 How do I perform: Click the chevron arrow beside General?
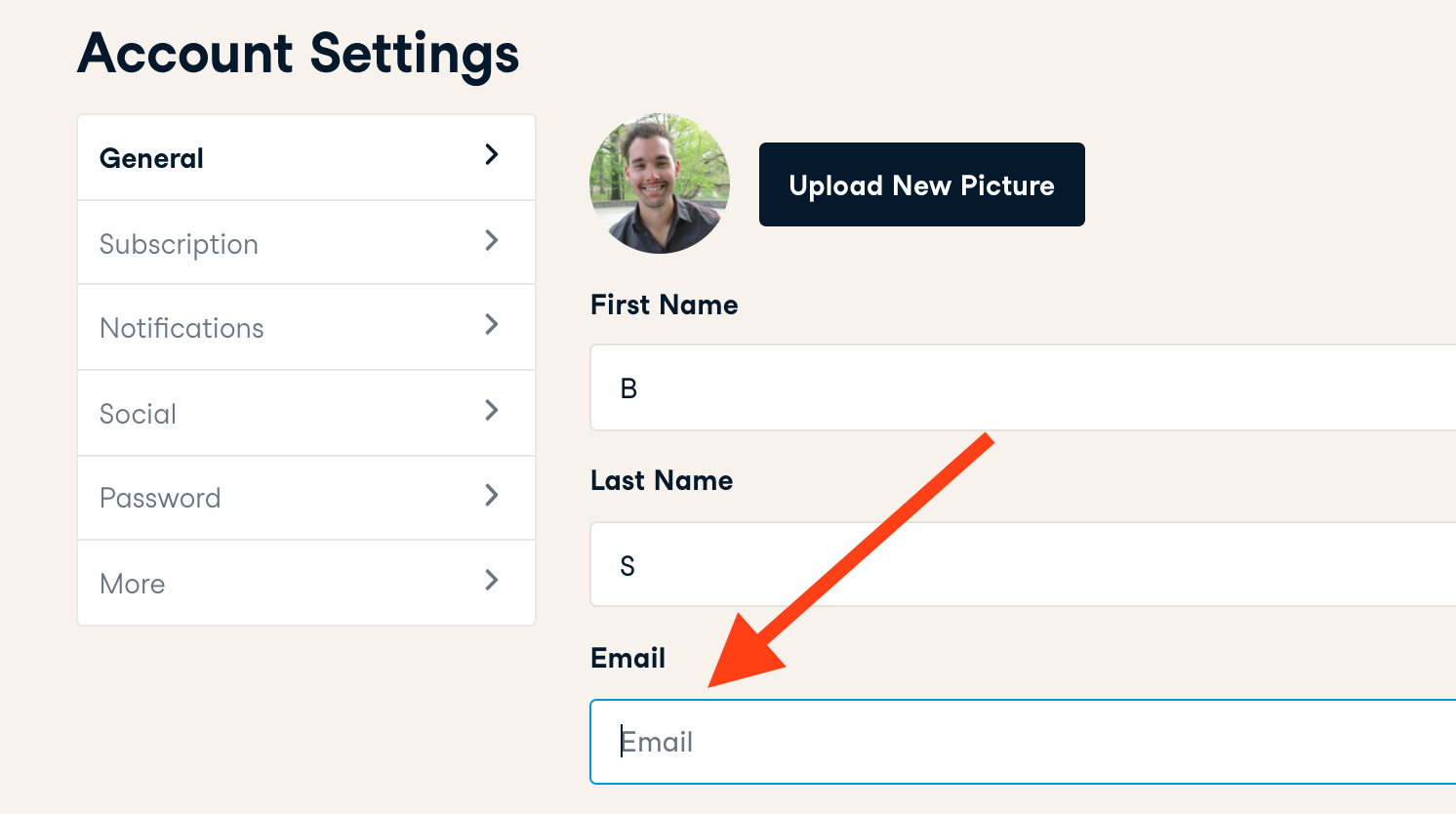492,154
